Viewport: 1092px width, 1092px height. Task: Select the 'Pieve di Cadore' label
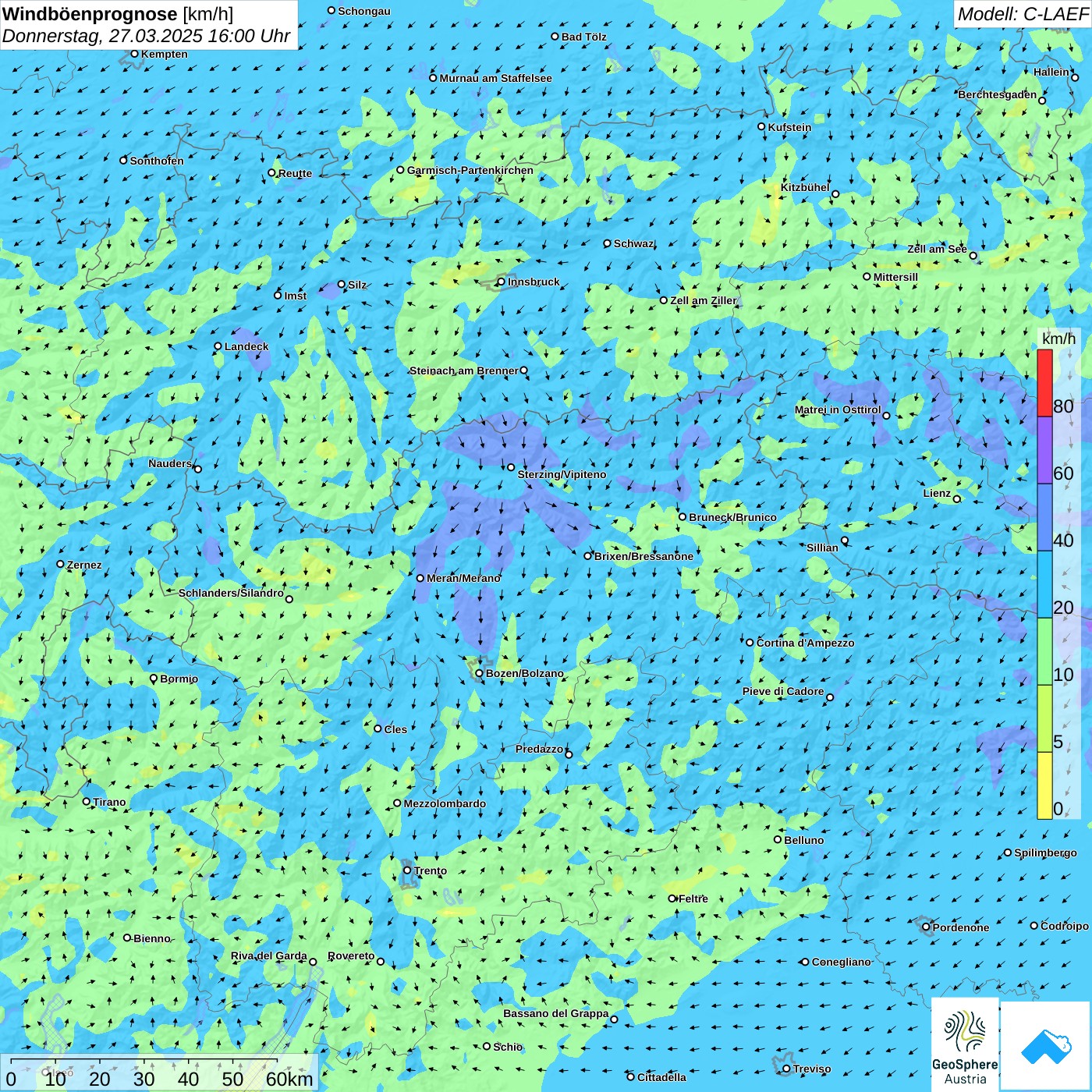783,691
